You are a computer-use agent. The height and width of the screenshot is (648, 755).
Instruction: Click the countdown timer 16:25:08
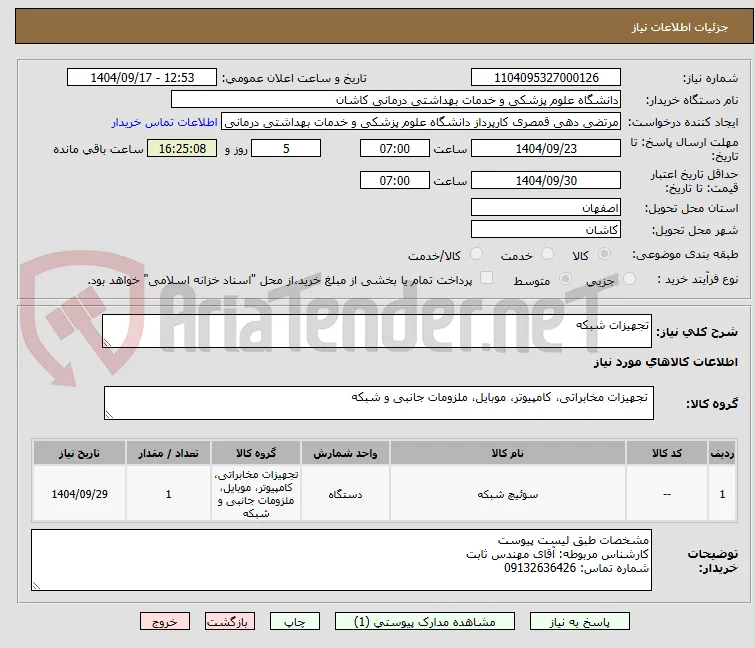click(182, 148)
